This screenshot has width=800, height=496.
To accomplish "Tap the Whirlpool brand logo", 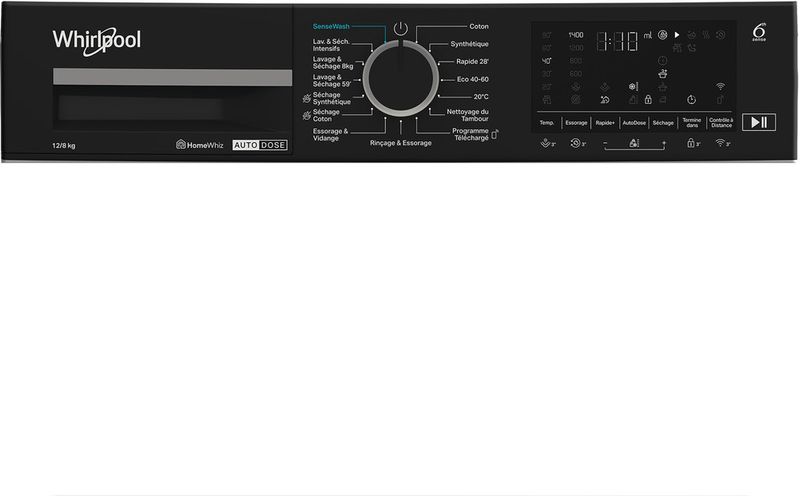I will [96, 39].
